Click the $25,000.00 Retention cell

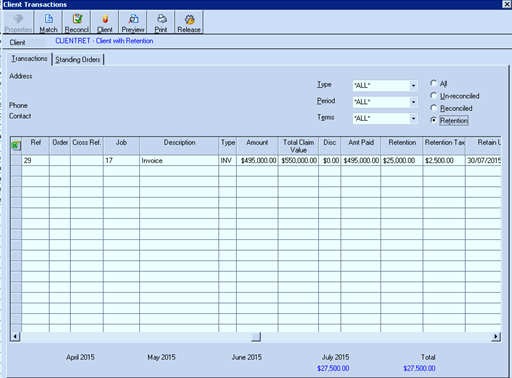(x=402, y=160)
